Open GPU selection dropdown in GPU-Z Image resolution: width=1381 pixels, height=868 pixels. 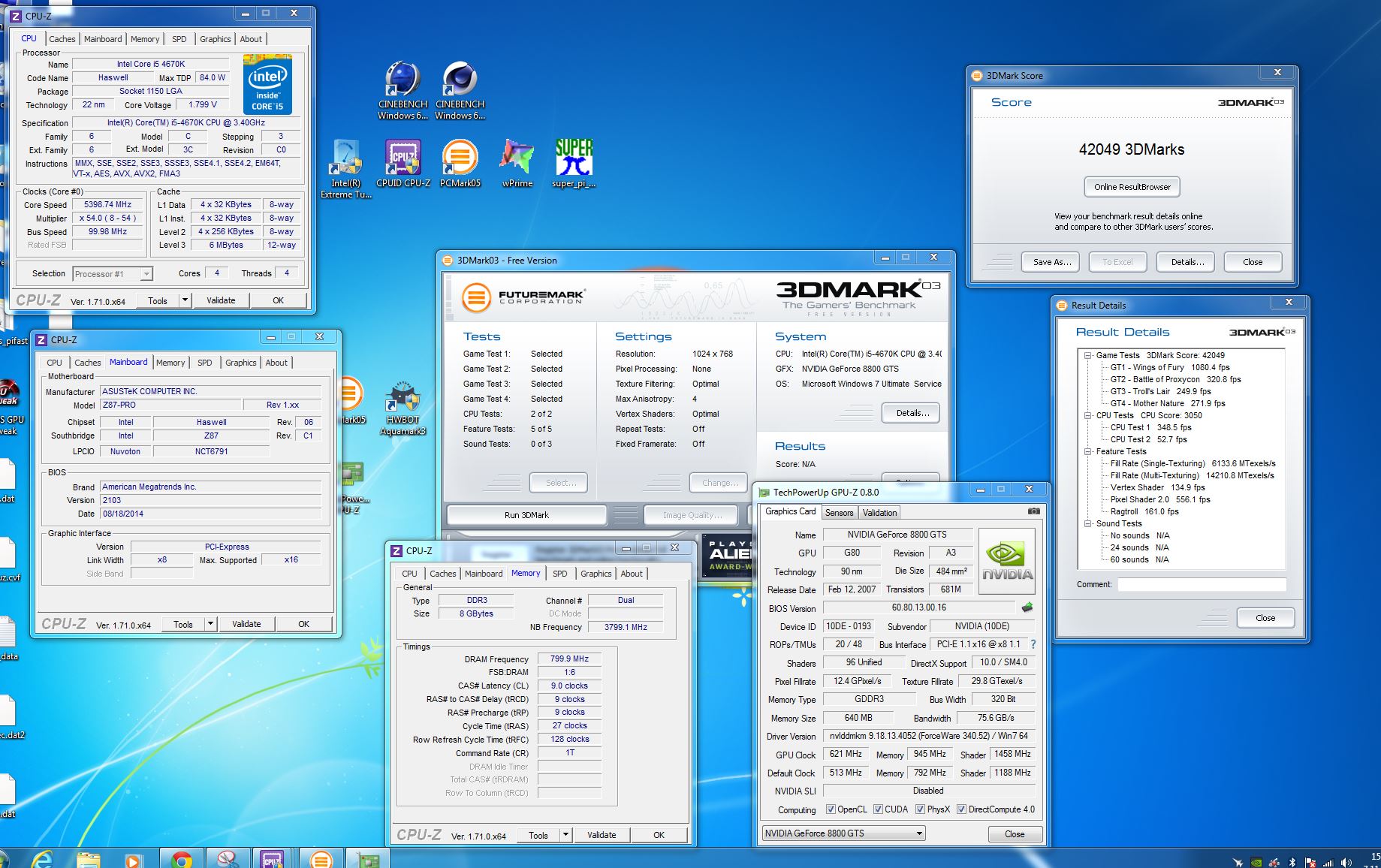[x=843, y=833]
